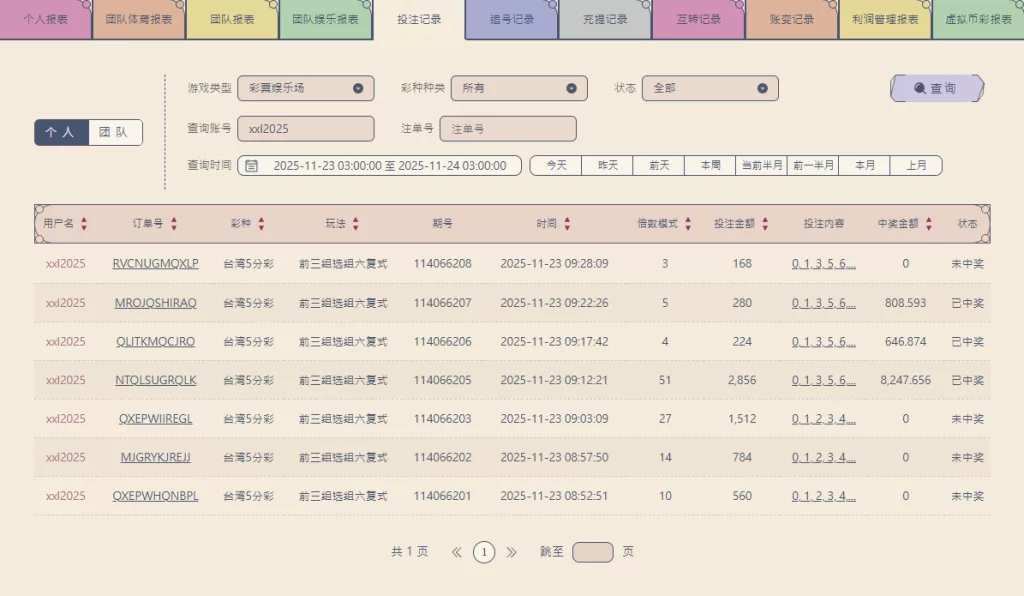Open the 状态 dropdown
Image resolution: width=1024 pixels, height=596 pixels.
709,88
